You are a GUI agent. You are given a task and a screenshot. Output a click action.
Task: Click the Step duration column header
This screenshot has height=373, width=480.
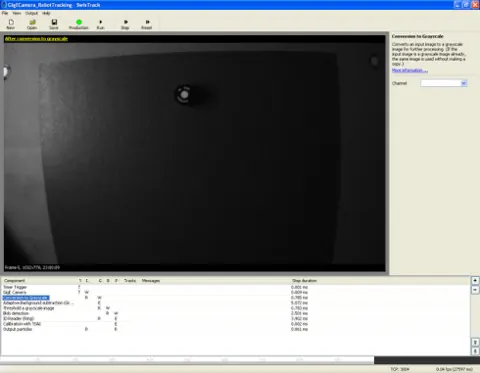304,281
